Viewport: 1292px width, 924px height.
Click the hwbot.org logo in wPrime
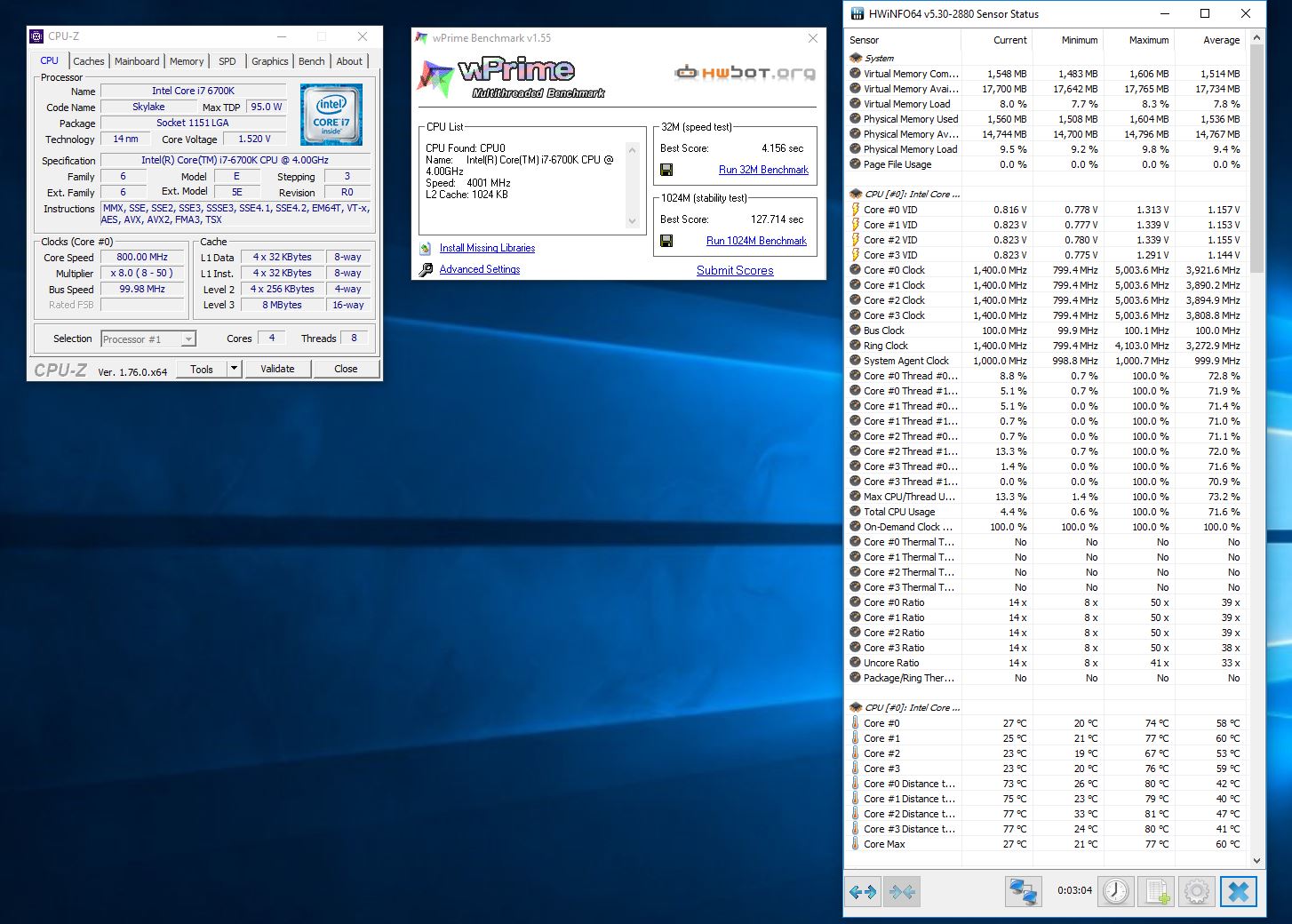746,73
